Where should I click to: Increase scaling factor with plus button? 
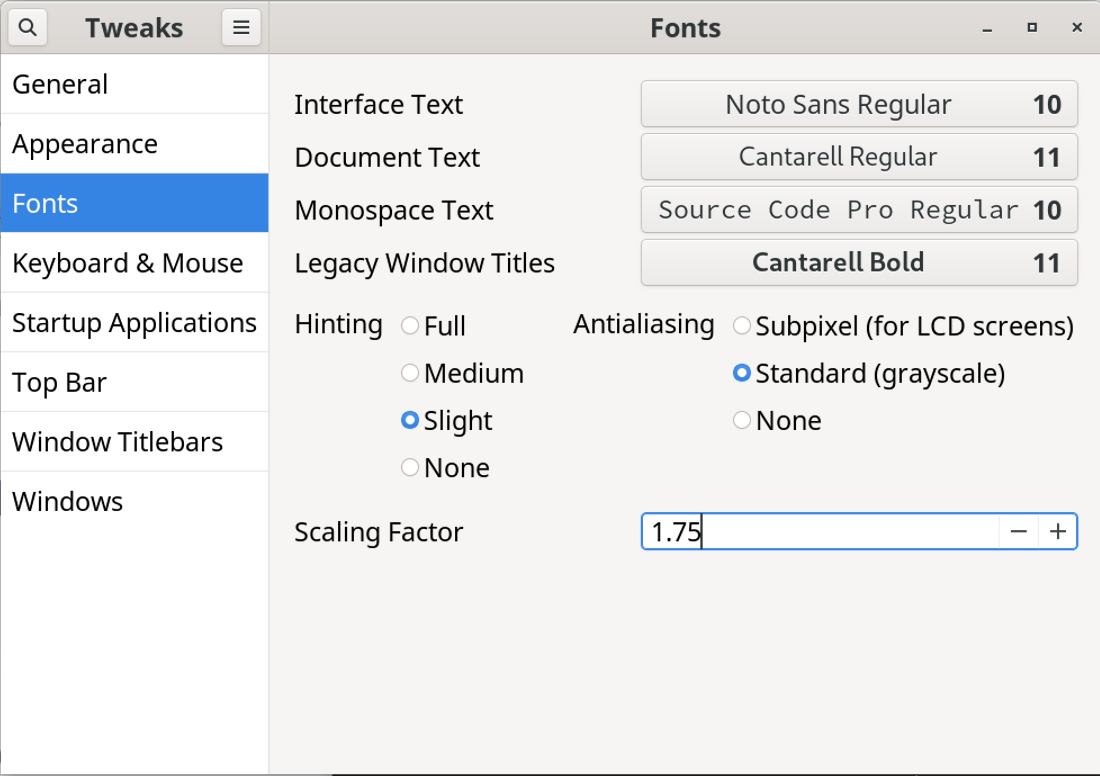point(1058,532)
